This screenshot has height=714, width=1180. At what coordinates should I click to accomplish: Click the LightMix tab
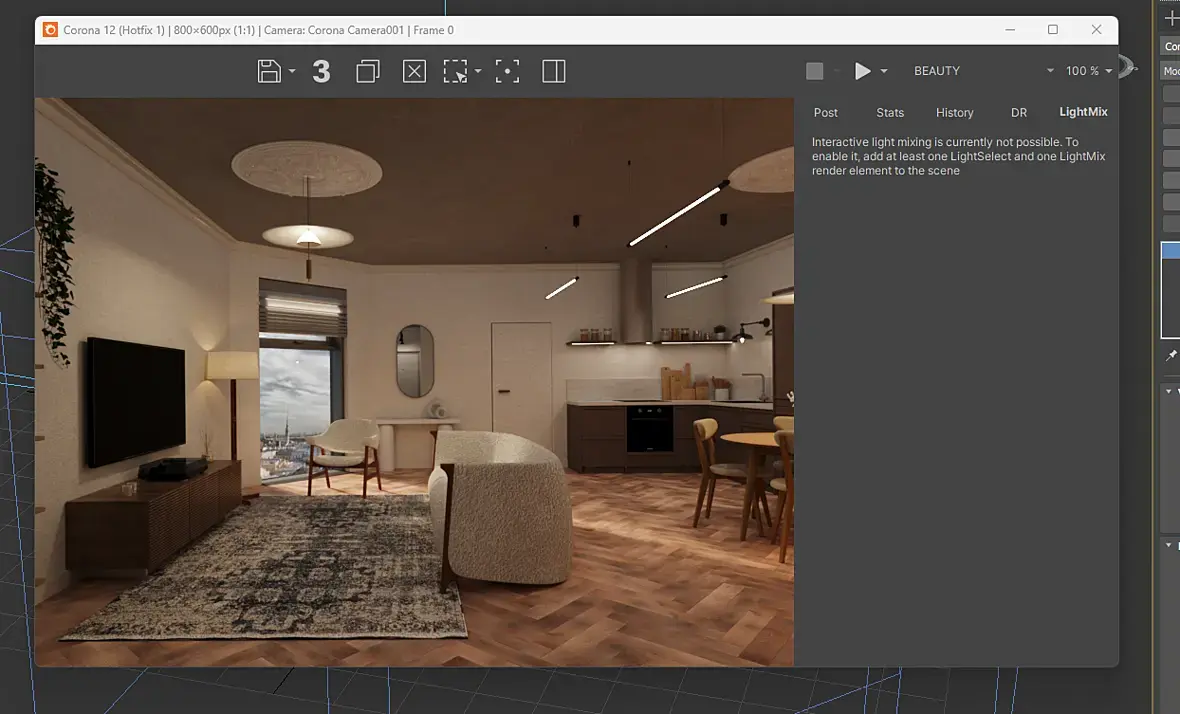tap(1083, 113)
